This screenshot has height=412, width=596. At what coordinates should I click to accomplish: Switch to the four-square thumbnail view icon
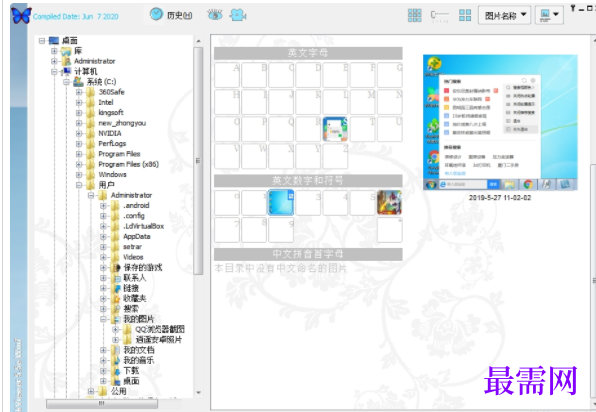(x=465, y=15)
